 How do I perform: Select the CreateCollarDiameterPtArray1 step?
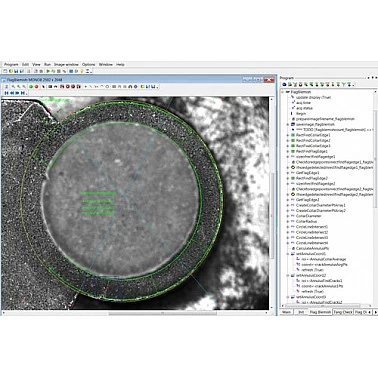tap(321, 205)
